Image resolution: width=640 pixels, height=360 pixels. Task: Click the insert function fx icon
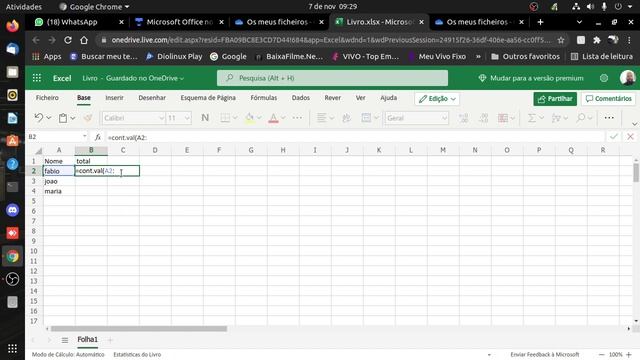click(98, 137)
